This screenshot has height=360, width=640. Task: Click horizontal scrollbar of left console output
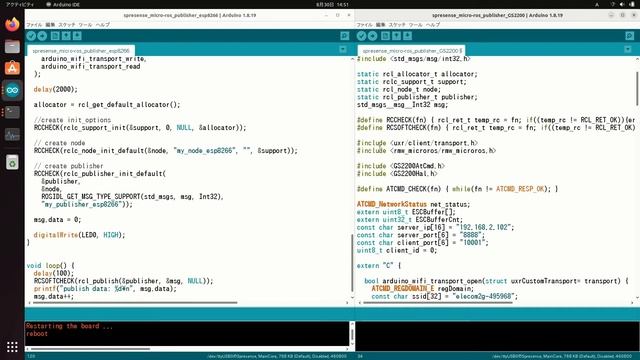(x=90, y=349)
